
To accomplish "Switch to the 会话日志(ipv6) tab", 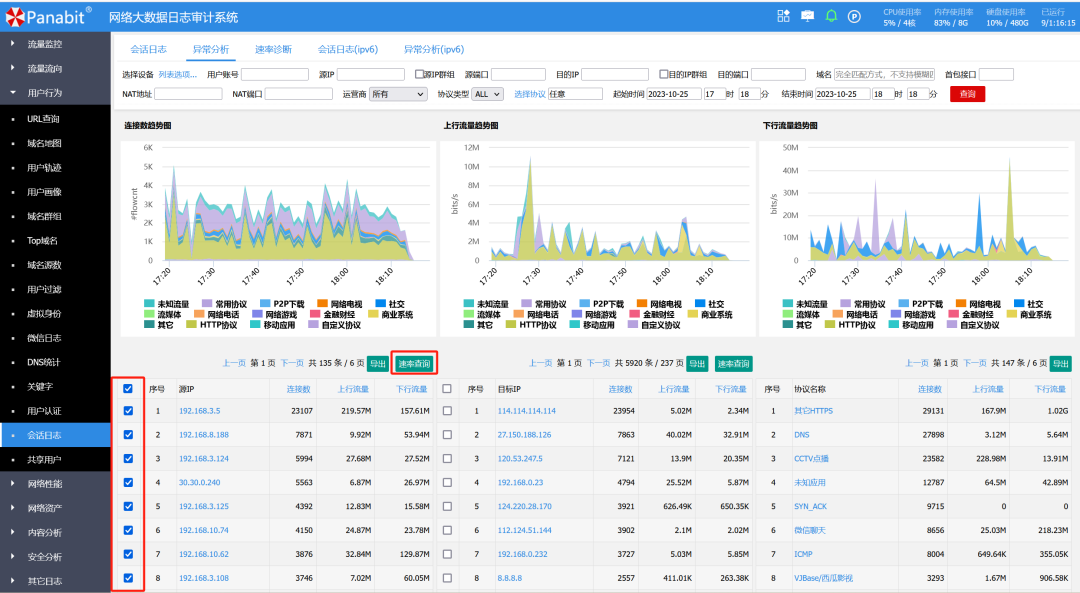I will pyautogui.click(x=348, y=49).
